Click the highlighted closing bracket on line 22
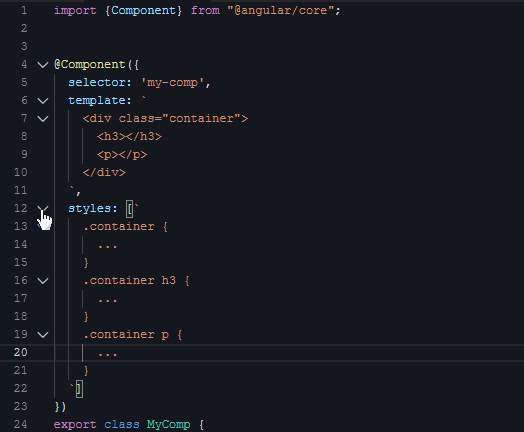Screen dimensions: 524x432 click(79, 389)
